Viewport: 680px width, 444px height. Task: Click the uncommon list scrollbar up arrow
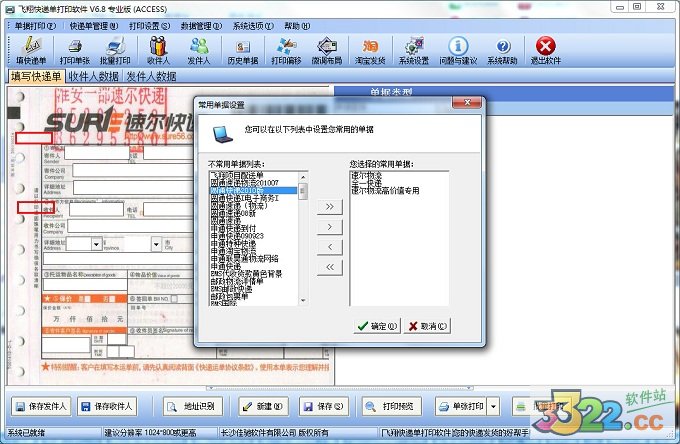click(303, 177)
